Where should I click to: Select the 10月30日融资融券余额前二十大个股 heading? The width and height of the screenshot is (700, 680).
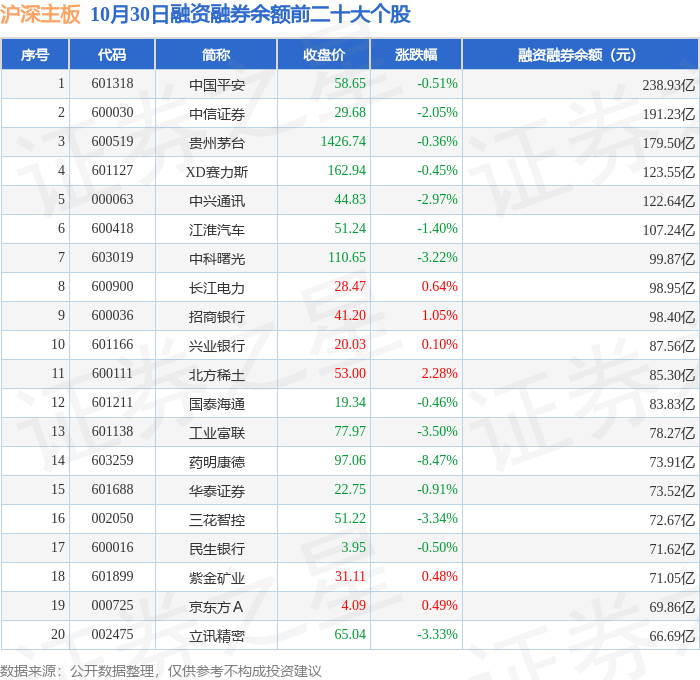pos(250,14)
